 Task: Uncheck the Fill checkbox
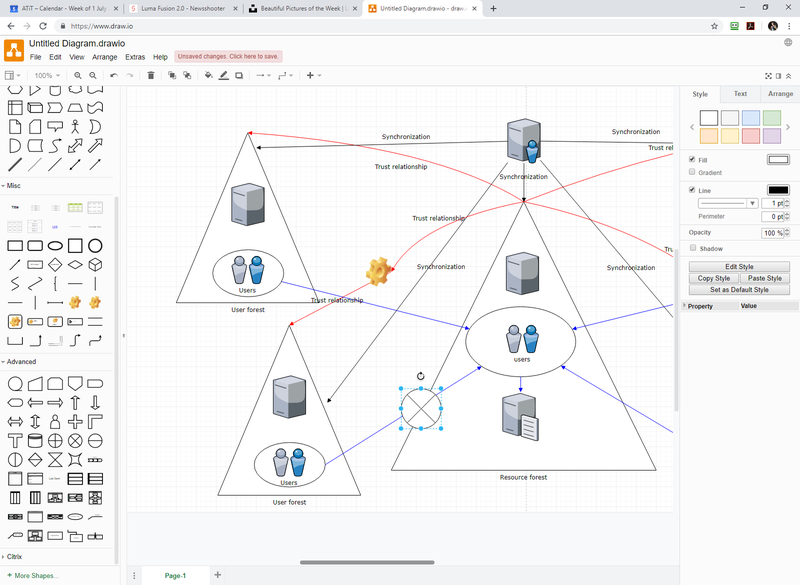(x=692, y=159)
